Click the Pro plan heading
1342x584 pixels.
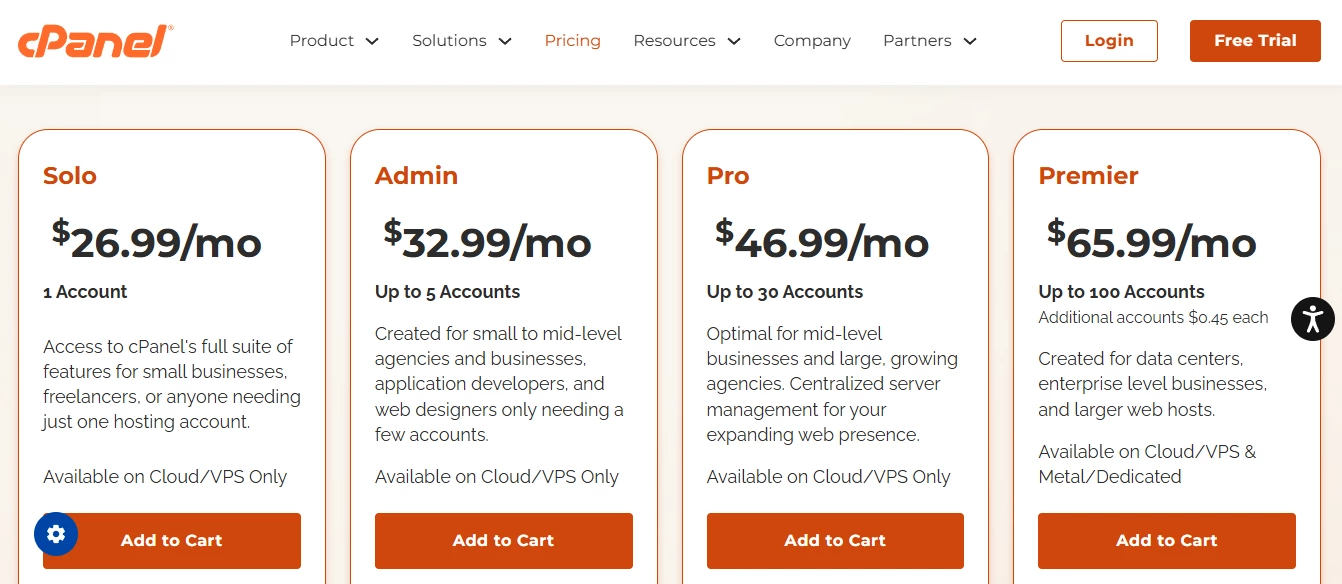point(728,176)
